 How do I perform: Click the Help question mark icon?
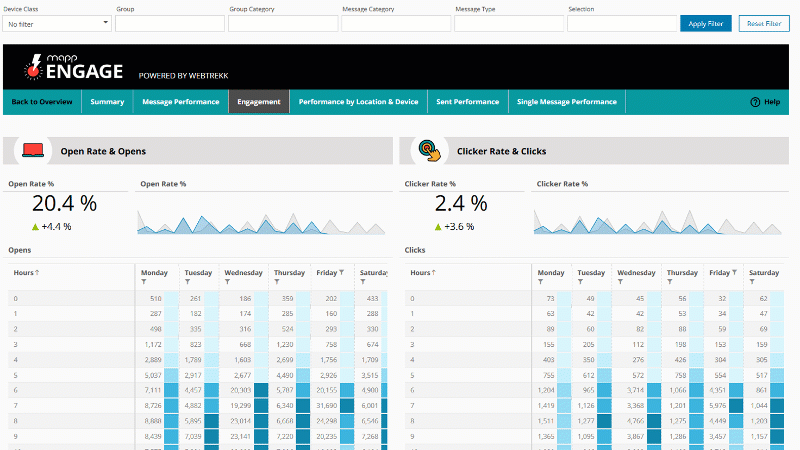pyautogui.click(x=756, y=102)
